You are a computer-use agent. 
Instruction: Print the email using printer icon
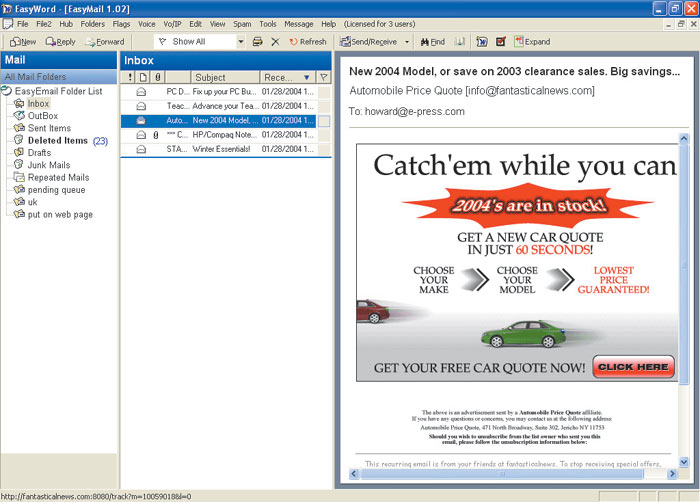click(257, 42)
